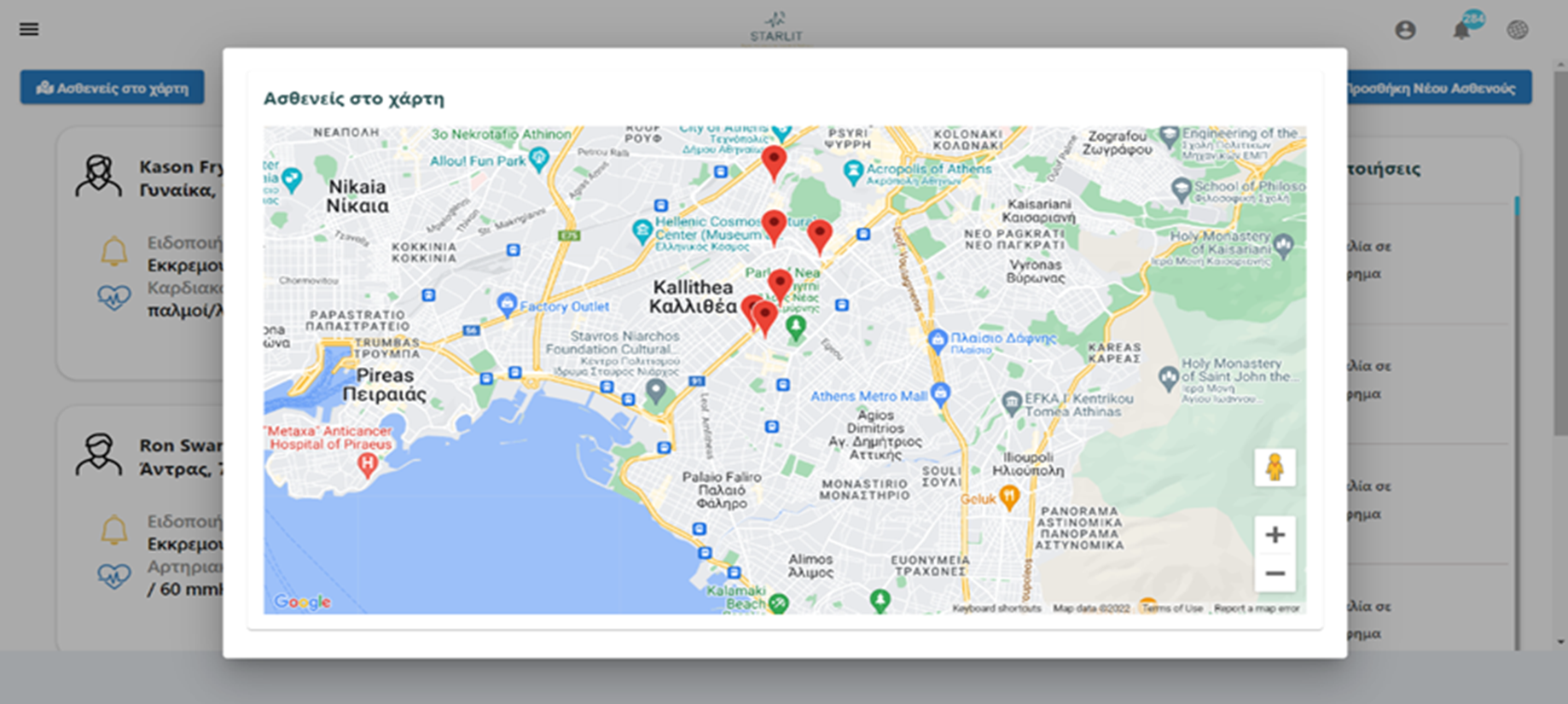Click bell icon in Ron patient card
Image resolution: width=1568 pixels, height=704 pixels.
point(114,530)
